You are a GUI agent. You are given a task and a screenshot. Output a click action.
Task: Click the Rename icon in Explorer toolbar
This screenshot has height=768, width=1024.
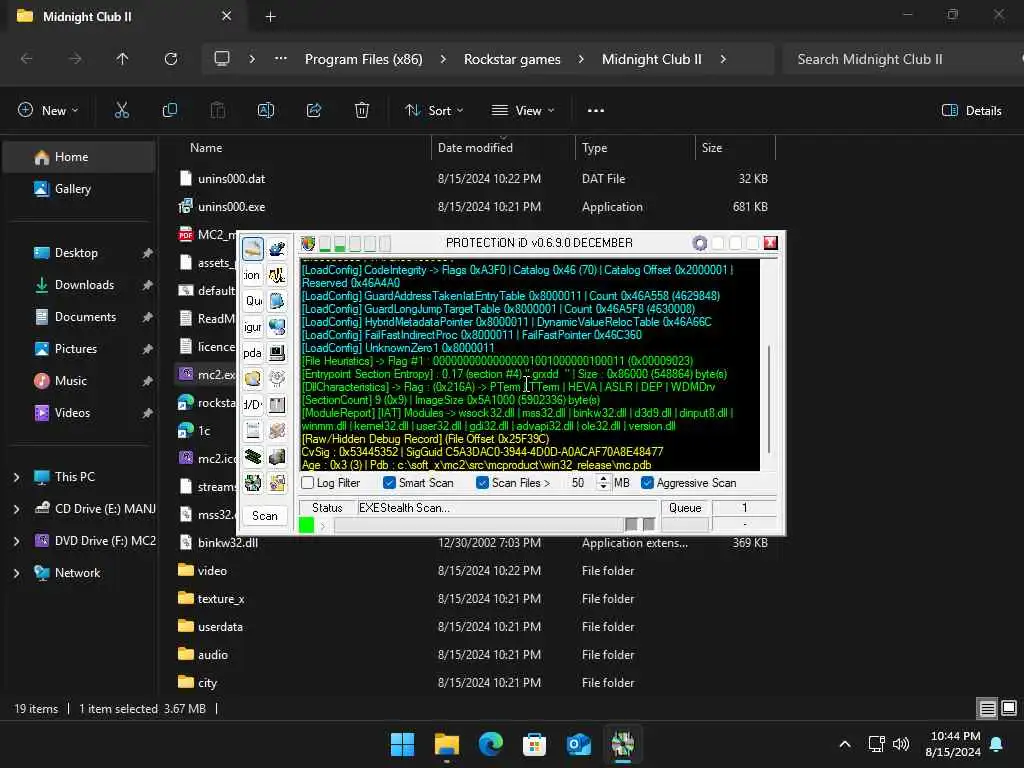[266, 110]
